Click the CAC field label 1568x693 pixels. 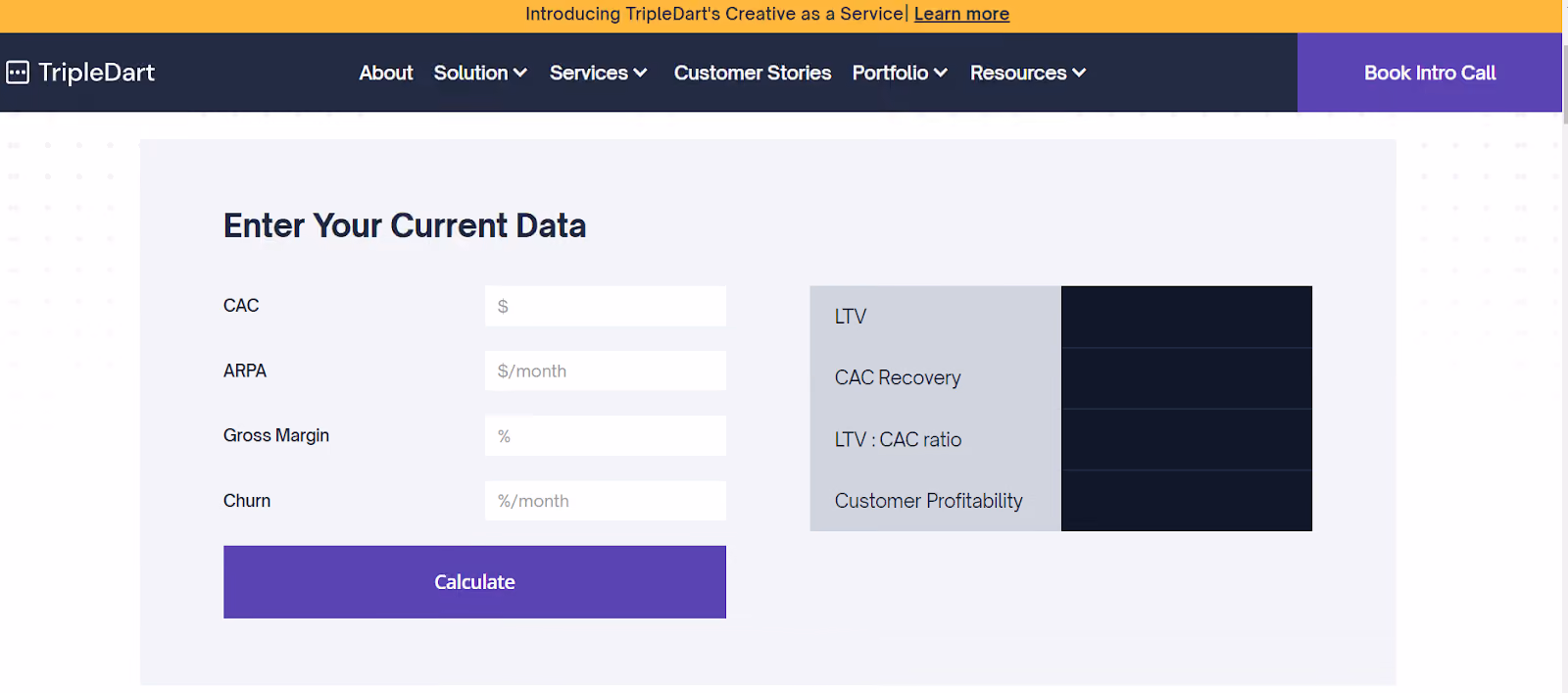click(x=241, y=306)
